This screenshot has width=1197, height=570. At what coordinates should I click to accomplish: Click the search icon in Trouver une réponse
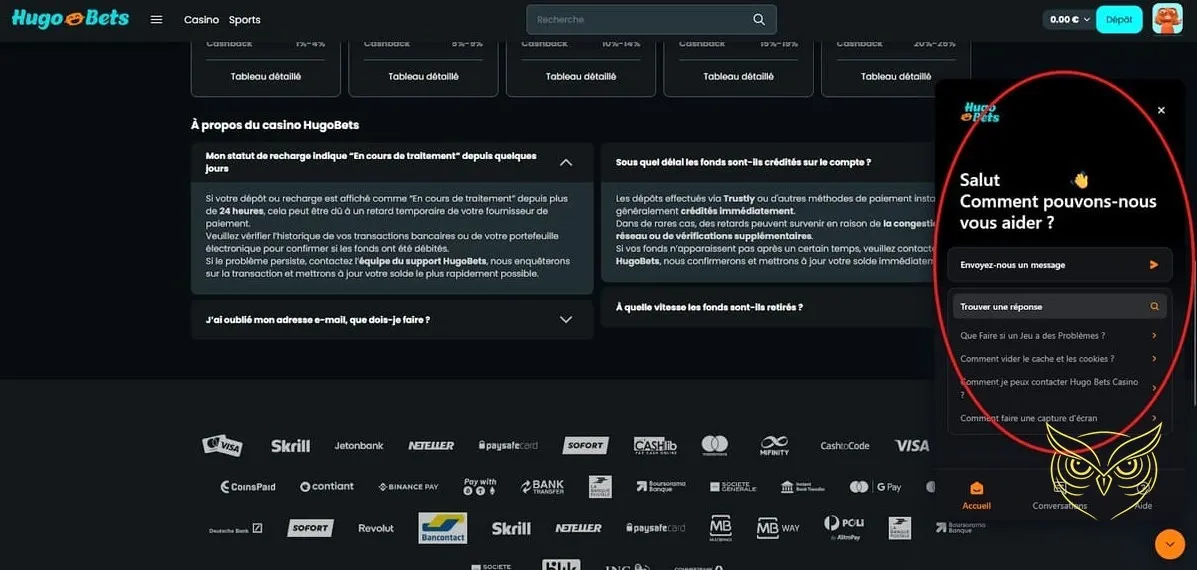[1154, 307]
